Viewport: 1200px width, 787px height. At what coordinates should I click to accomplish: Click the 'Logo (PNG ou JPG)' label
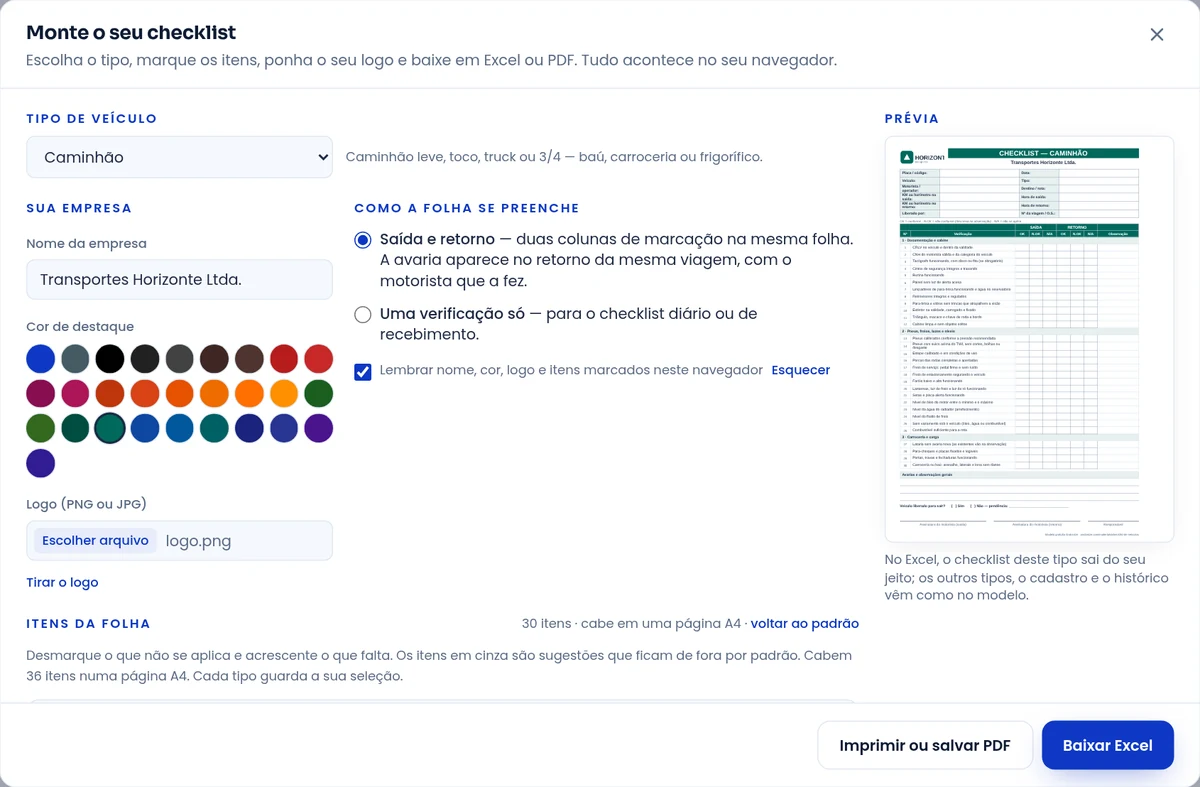point(86,504)
